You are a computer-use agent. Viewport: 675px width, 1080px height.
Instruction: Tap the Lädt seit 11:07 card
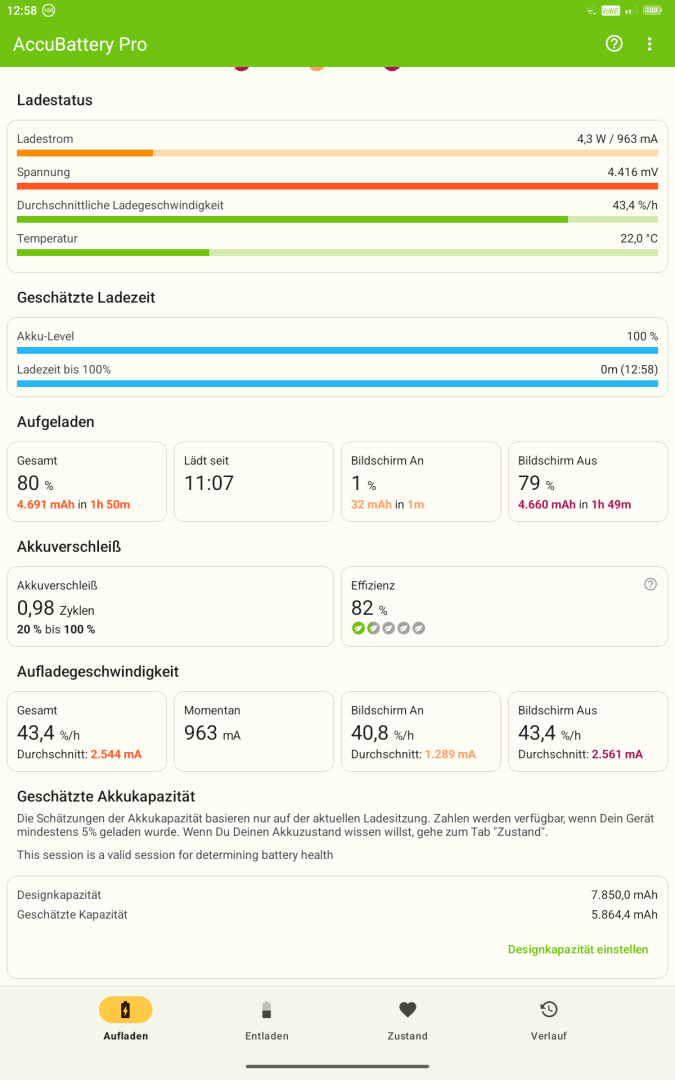[253, 481]
